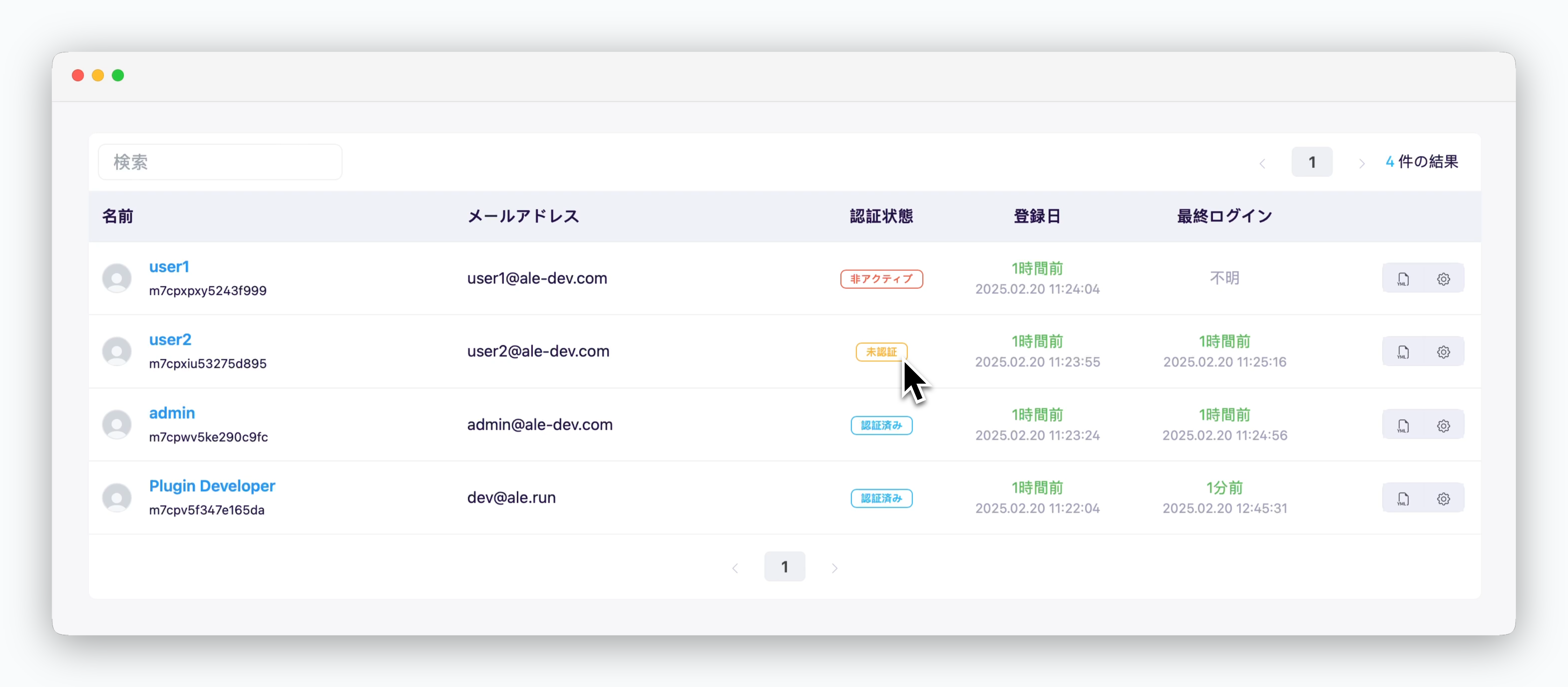Go to previous page using top pagination arrow
The height and width of the screenshot is (687, 1568).
[1262, 163]
